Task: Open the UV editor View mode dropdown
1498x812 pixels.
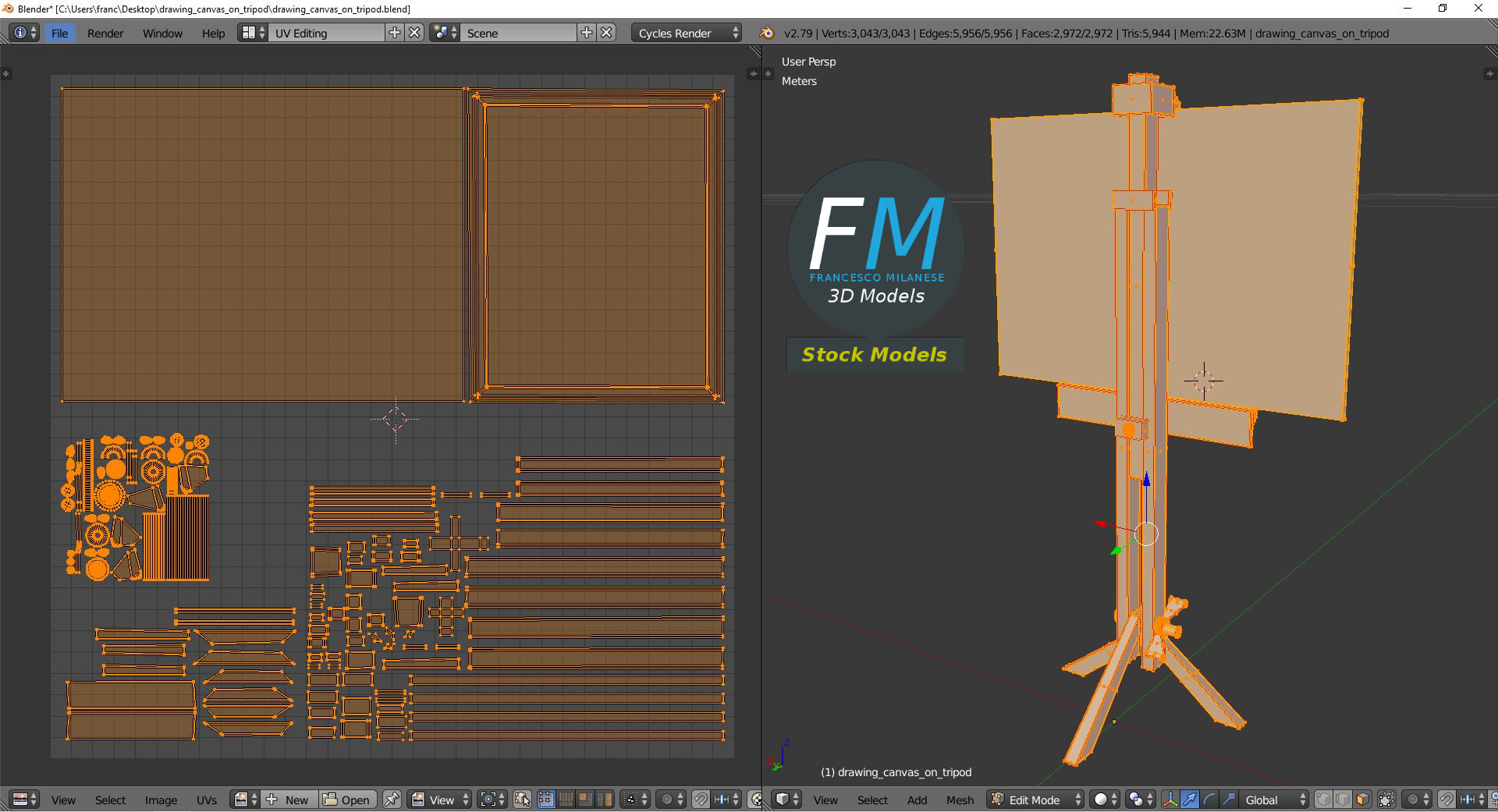Action: pos(441,800)
